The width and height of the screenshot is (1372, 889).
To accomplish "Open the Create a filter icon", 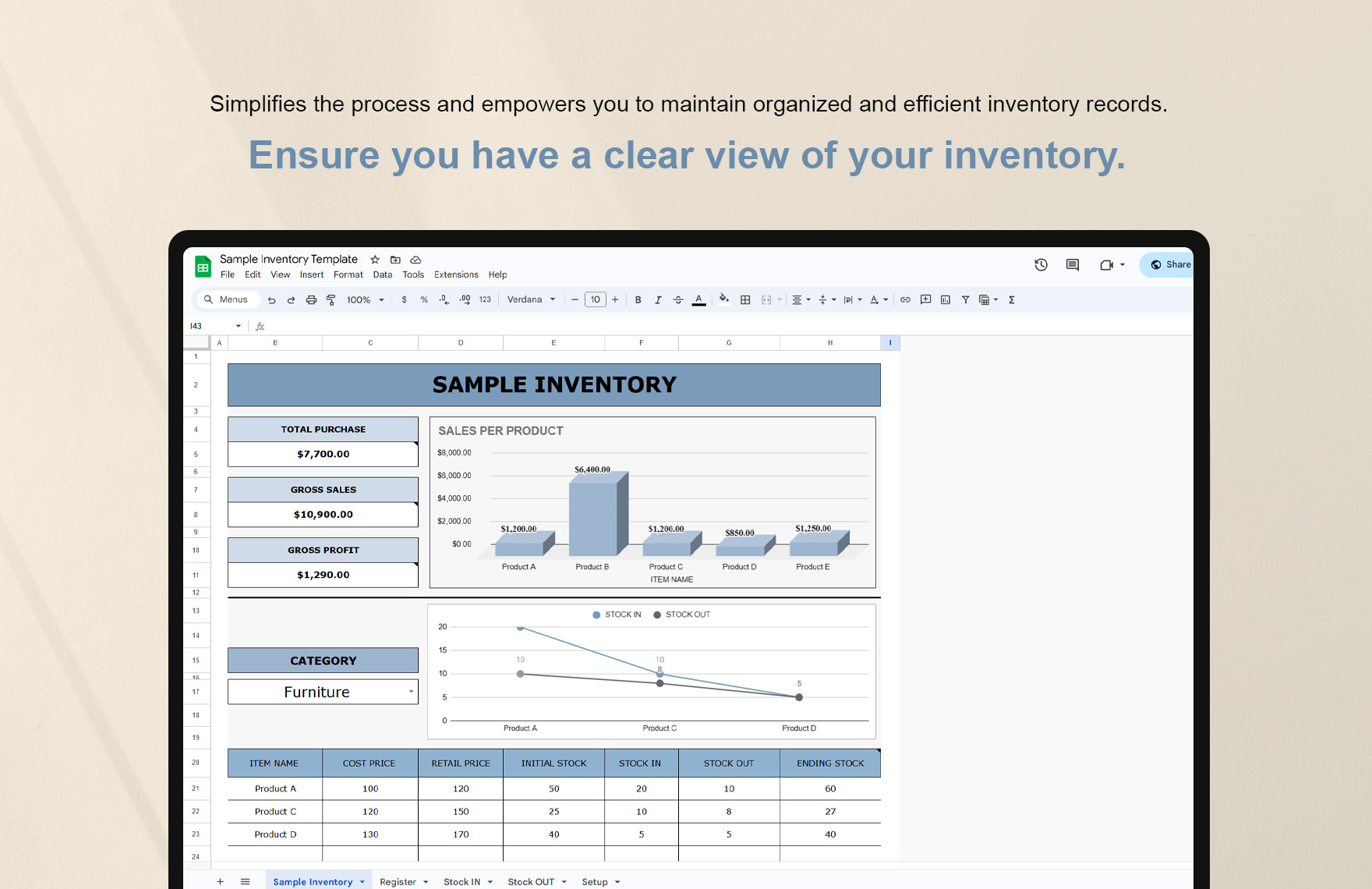I will tap(965, 299).
